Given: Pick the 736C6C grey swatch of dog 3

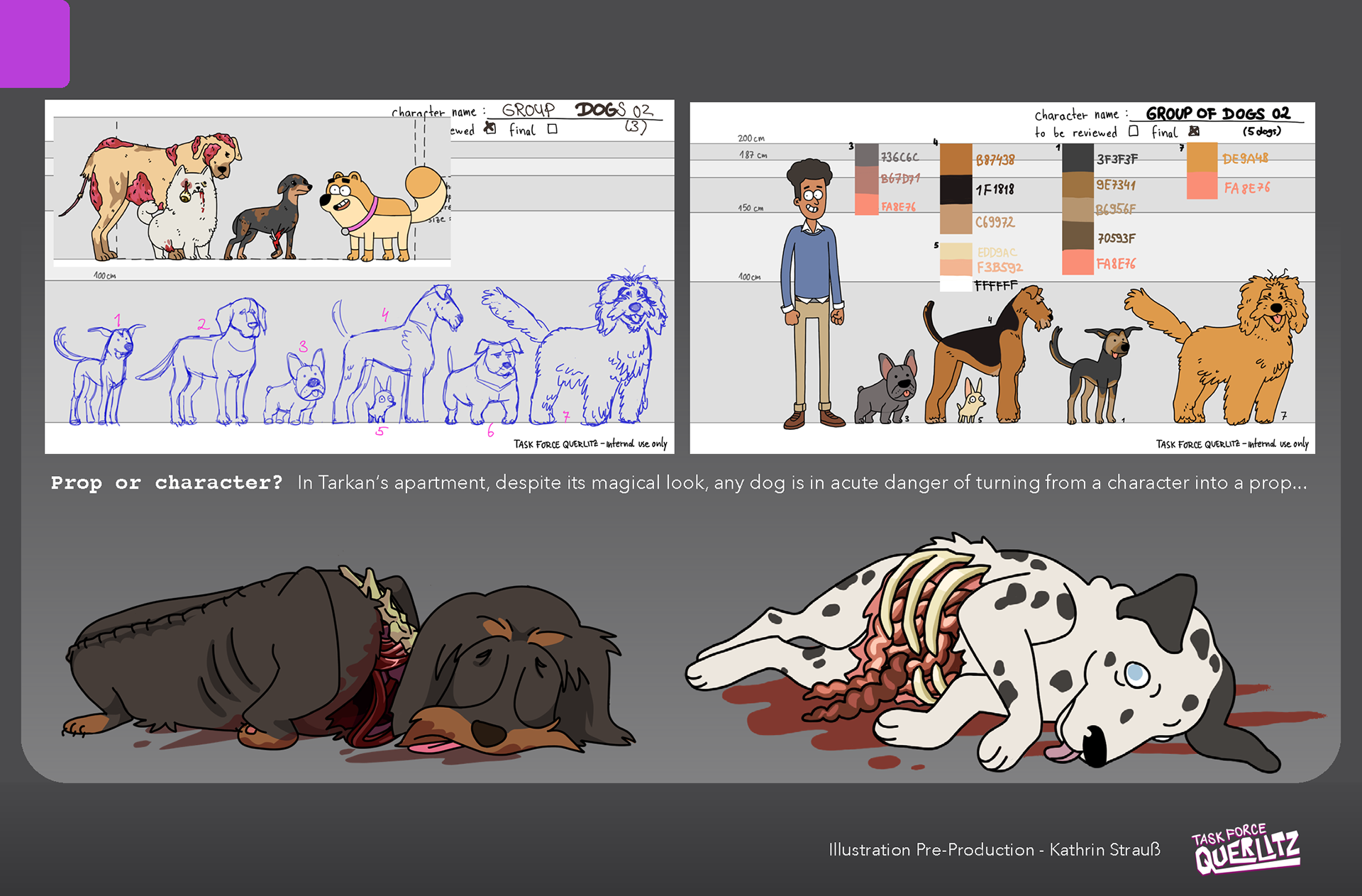Looking at the screenshot, I should pyautogui.click(x=866, y=155).
